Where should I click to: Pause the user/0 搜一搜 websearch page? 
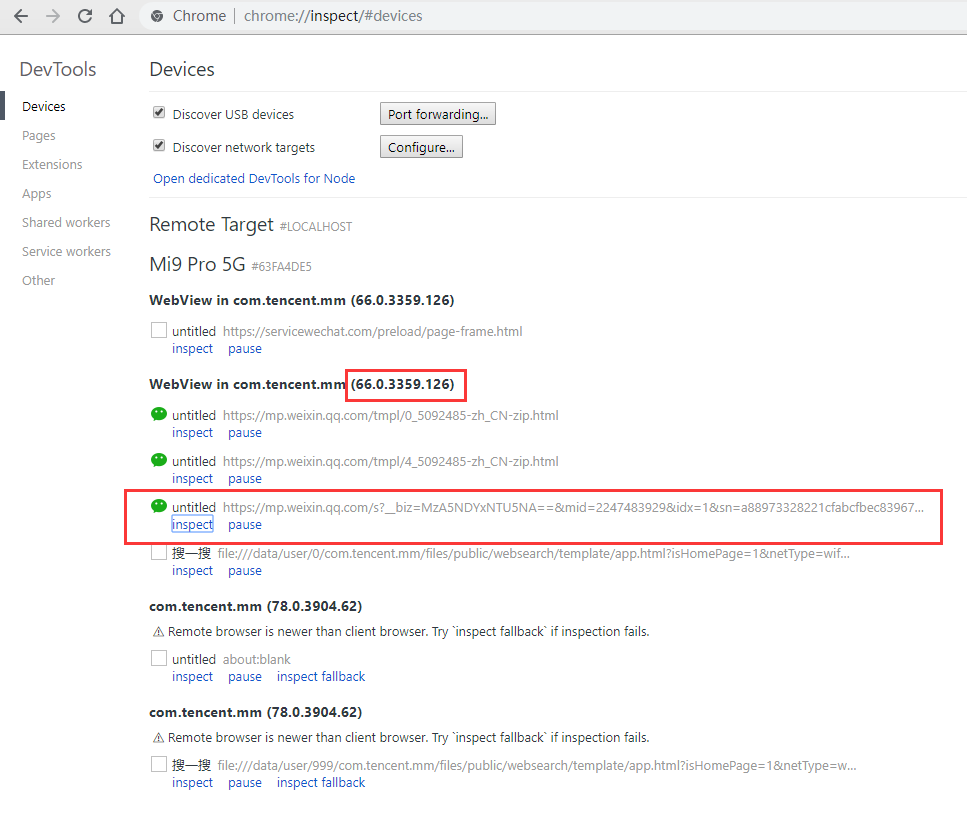pyautogui.click(x=245, y=571)
